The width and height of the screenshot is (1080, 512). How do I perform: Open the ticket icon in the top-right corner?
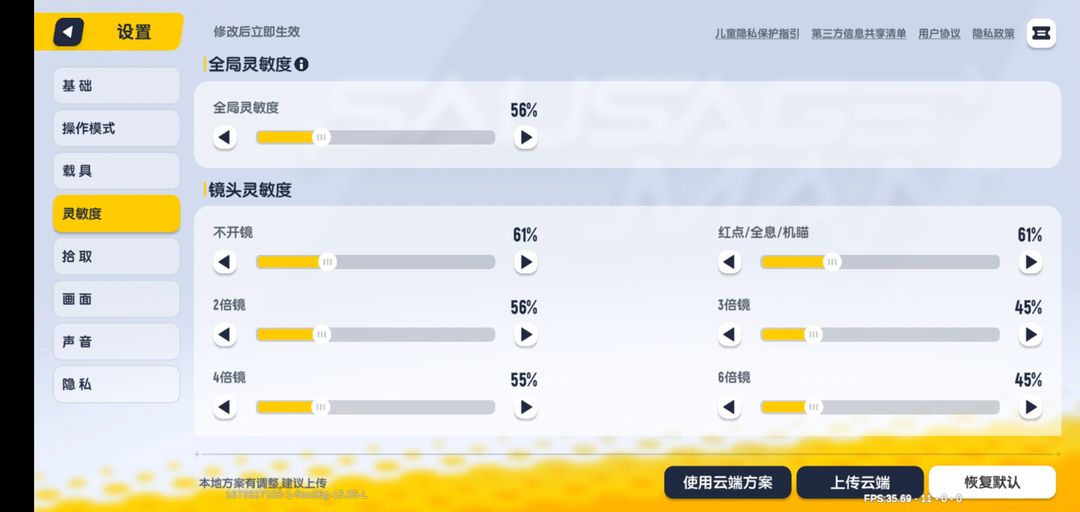click(x=1041, y=33)
